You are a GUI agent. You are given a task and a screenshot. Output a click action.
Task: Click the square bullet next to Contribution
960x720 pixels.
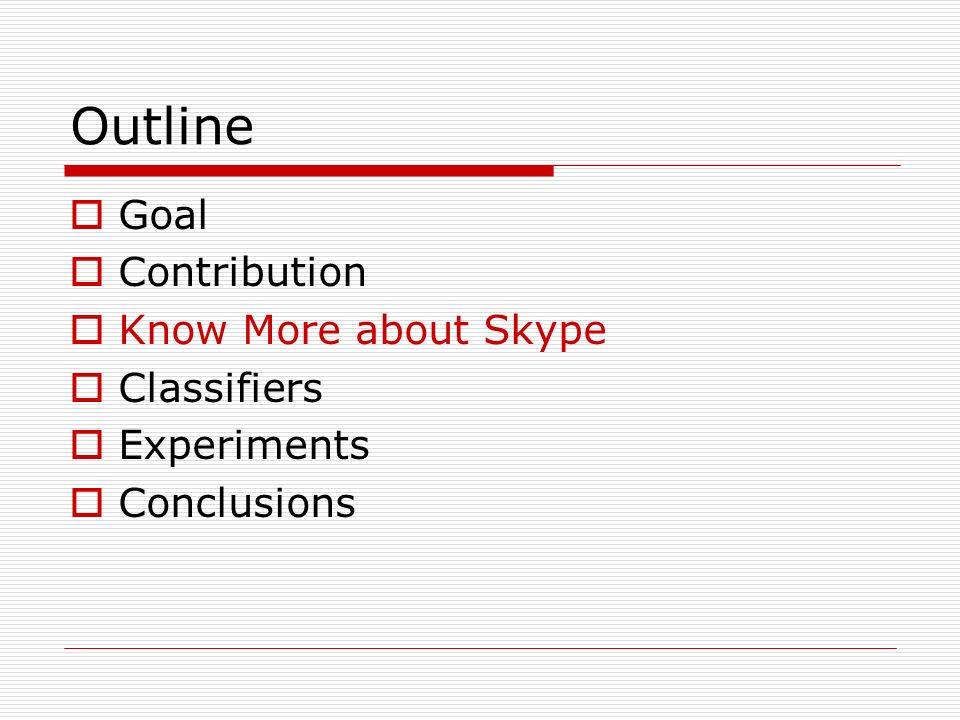pos(87,272)
